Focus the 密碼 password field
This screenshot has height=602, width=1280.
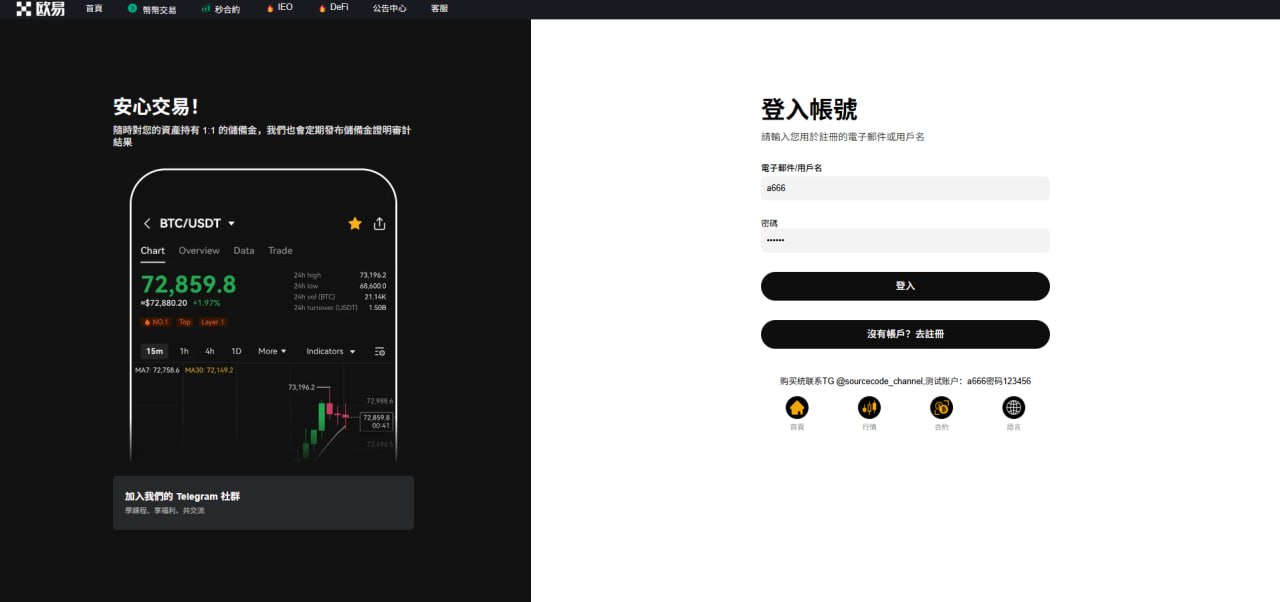tap(905, 241)
